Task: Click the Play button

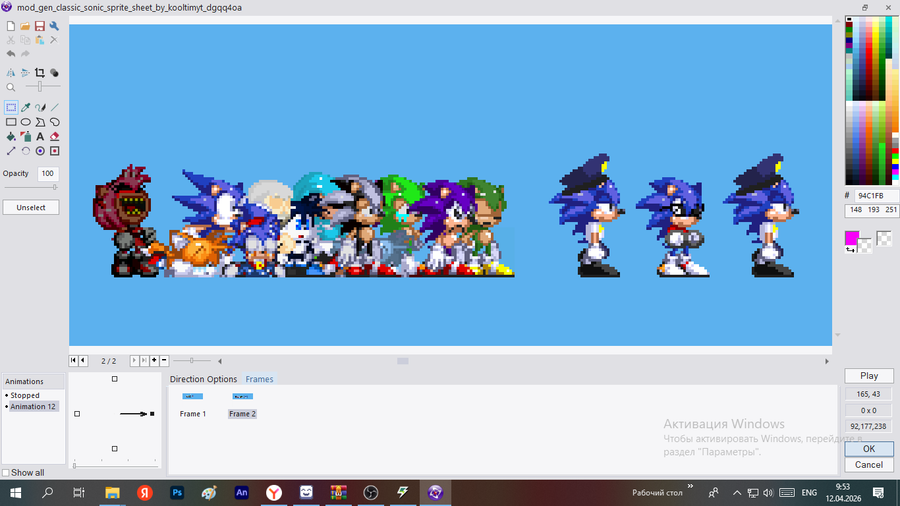Action: pos(869,376)
